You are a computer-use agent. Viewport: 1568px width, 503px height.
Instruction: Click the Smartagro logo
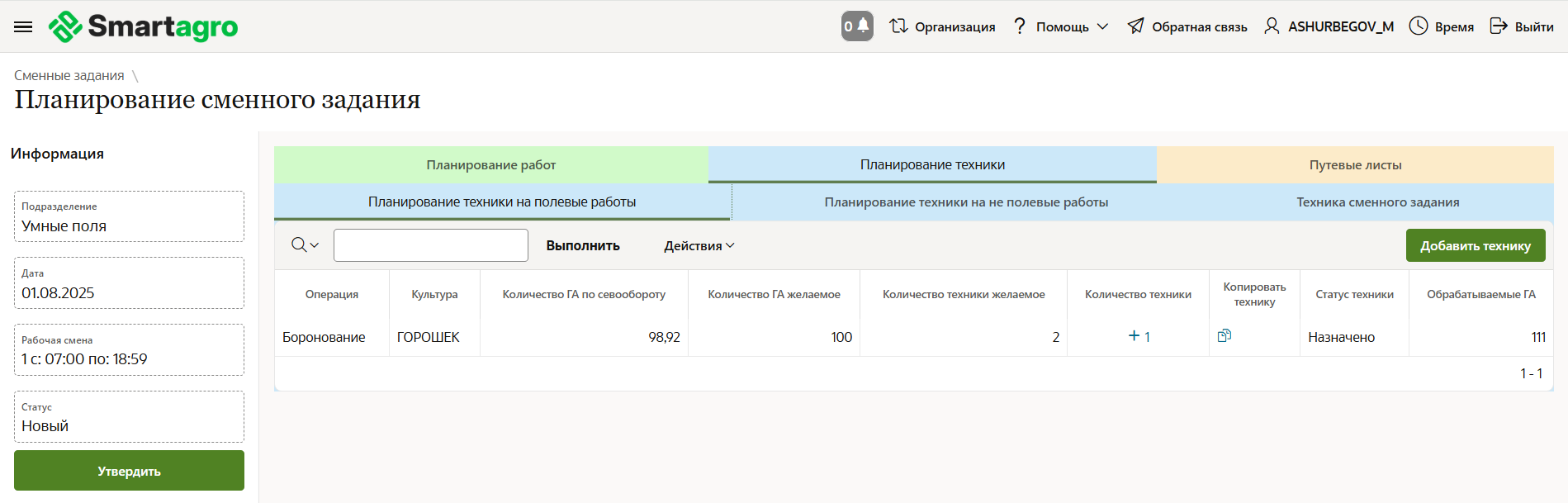tap(144, 26)
